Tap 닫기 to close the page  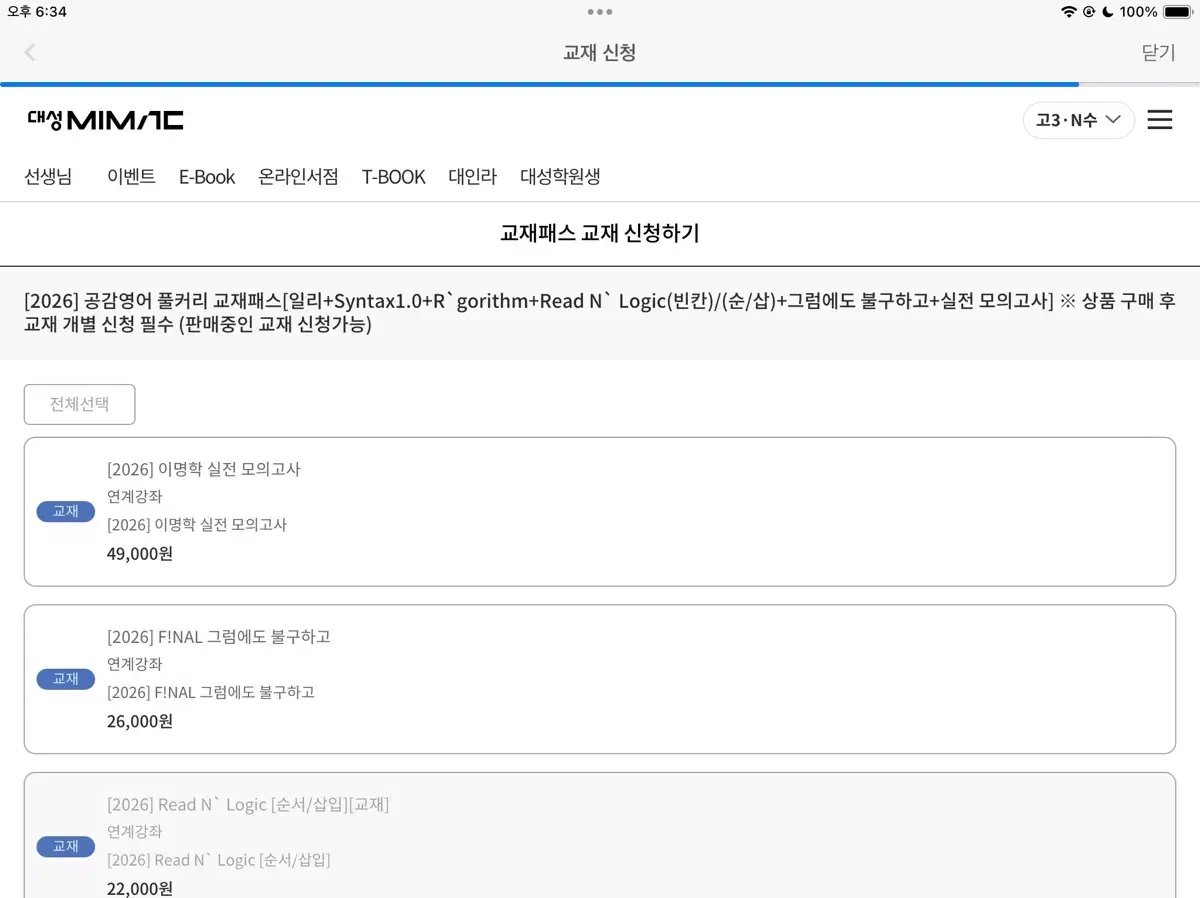[1157, 53]
